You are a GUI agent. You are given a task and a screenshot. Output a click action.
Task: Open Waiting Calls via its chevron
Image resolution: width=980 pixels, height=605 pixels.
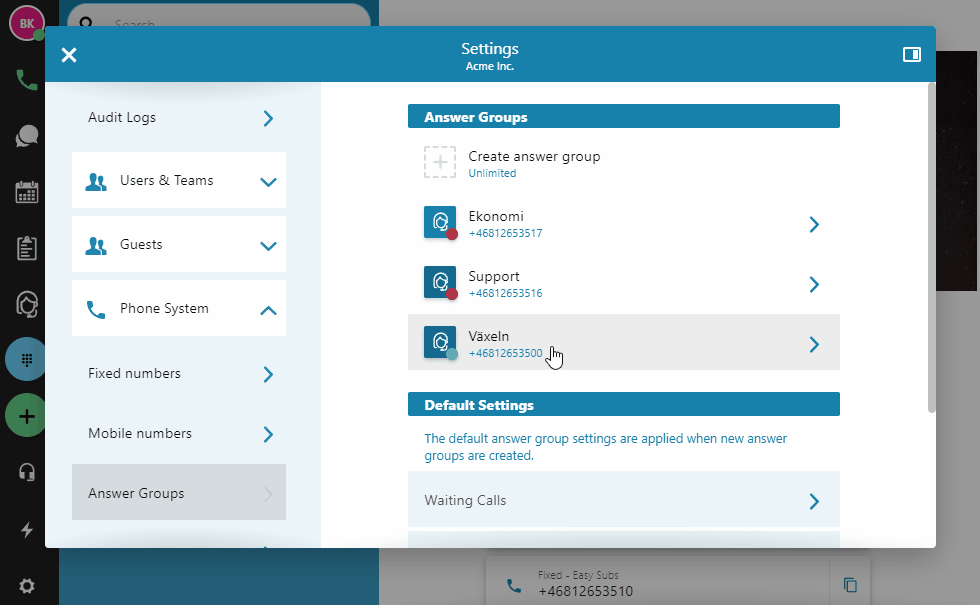click(814, 501)
